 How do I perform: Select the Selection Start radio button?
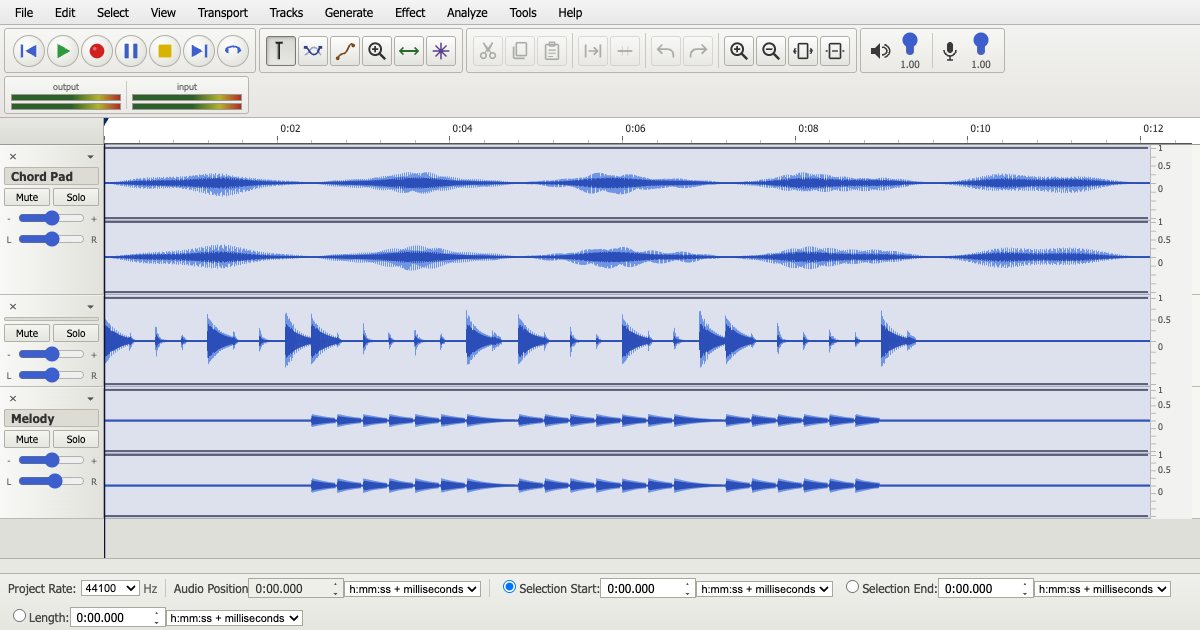[x=510, y=588]
